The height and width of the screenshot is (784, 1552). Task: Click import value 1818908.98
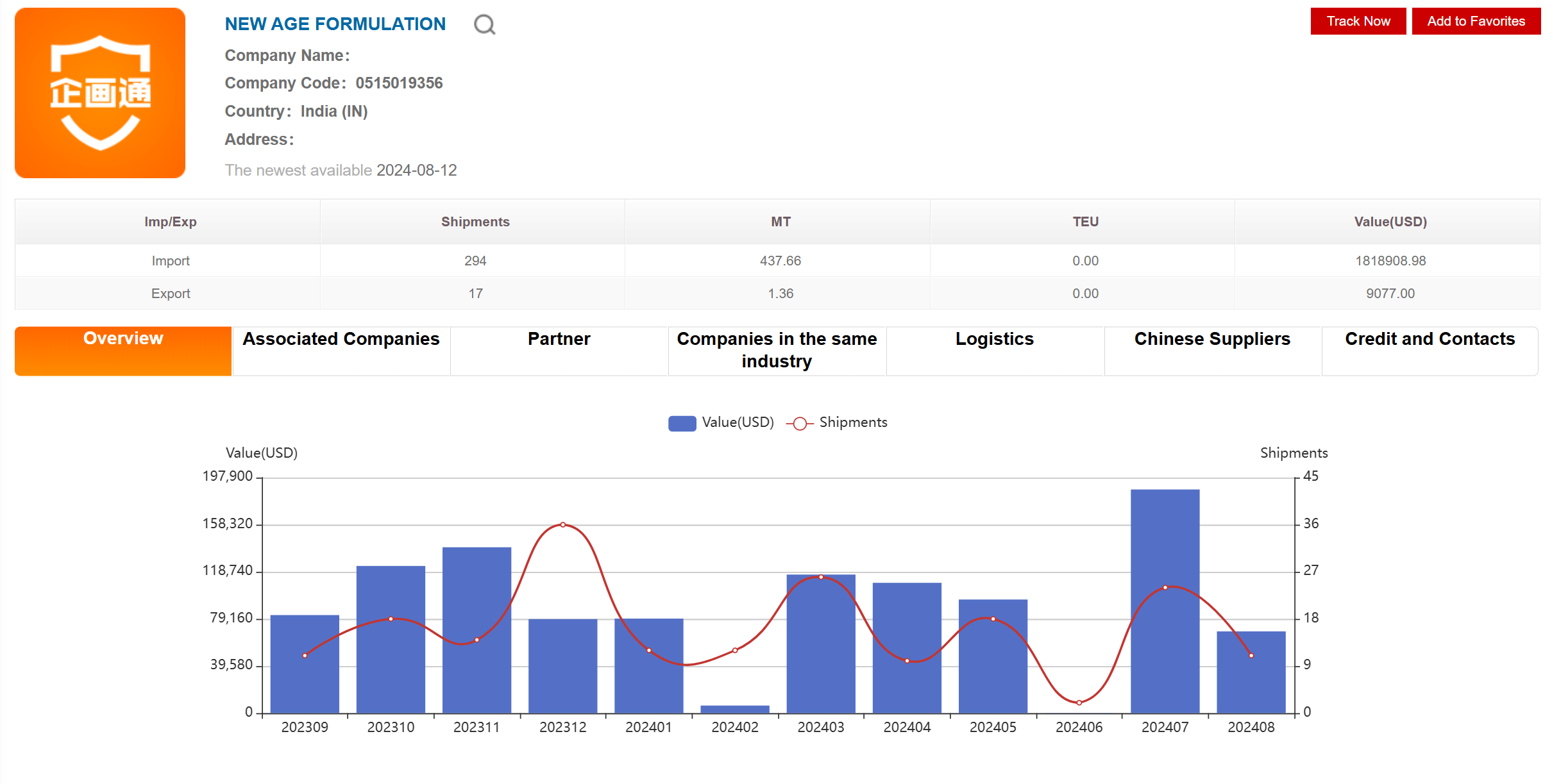coord(1390,261)
